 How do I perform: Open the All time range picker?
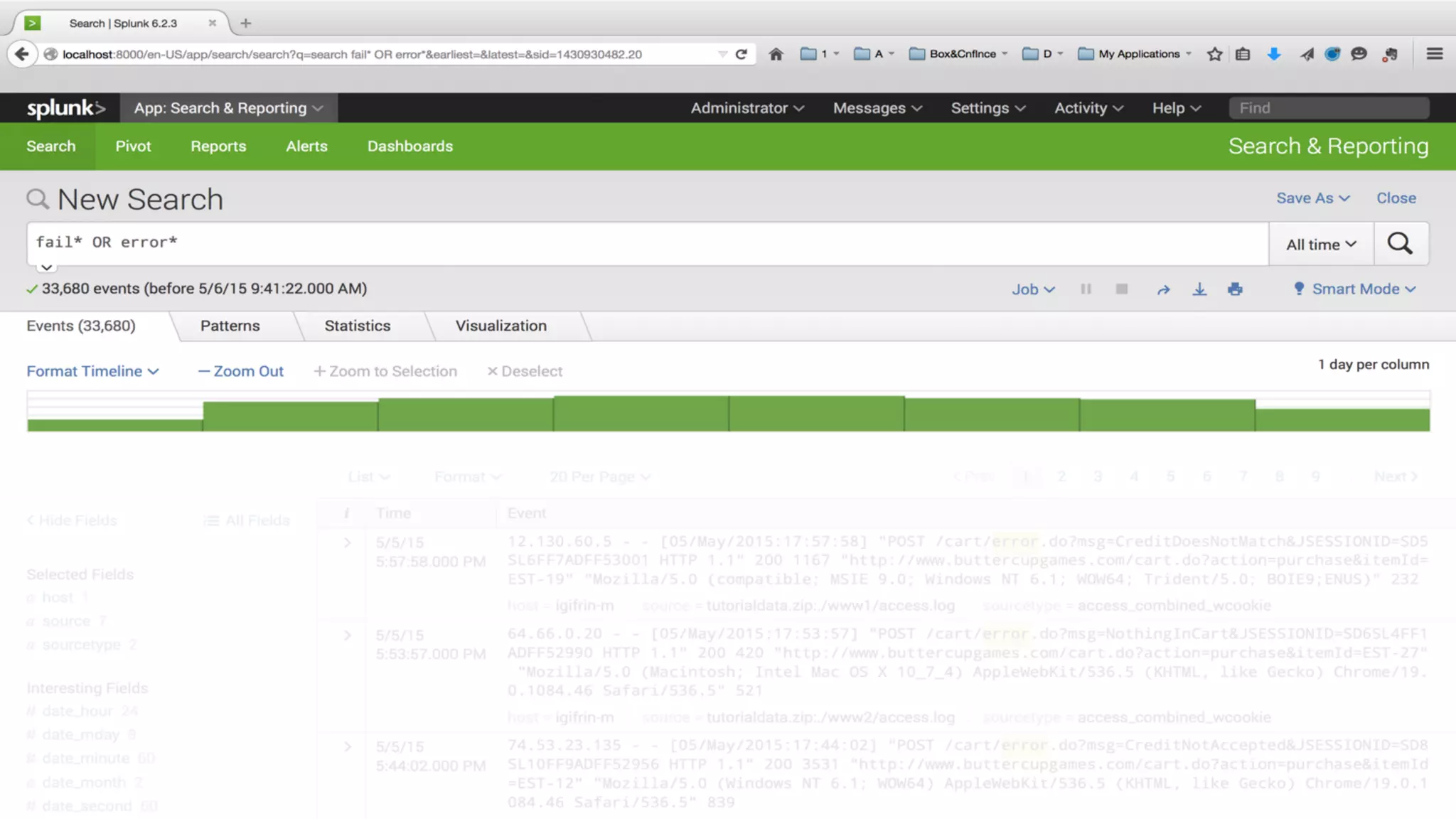[1321, 245]
